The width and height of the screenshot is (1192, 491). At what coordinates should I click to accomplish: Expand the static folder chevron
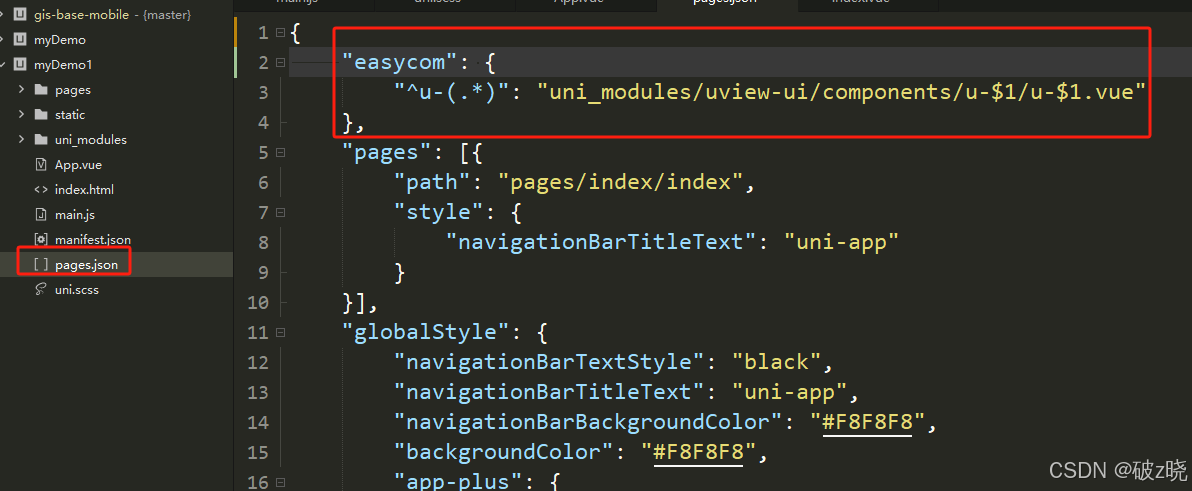[x=21, y=116]
